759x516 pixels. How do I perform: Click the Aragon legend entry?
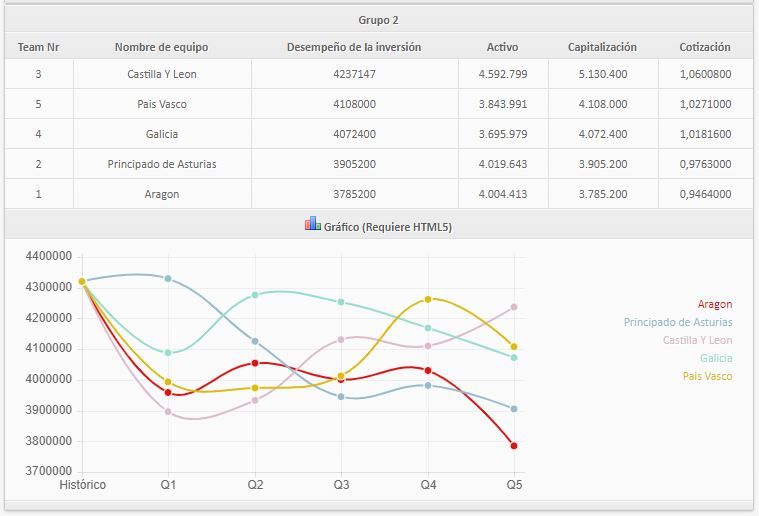[x=715, y=304]
